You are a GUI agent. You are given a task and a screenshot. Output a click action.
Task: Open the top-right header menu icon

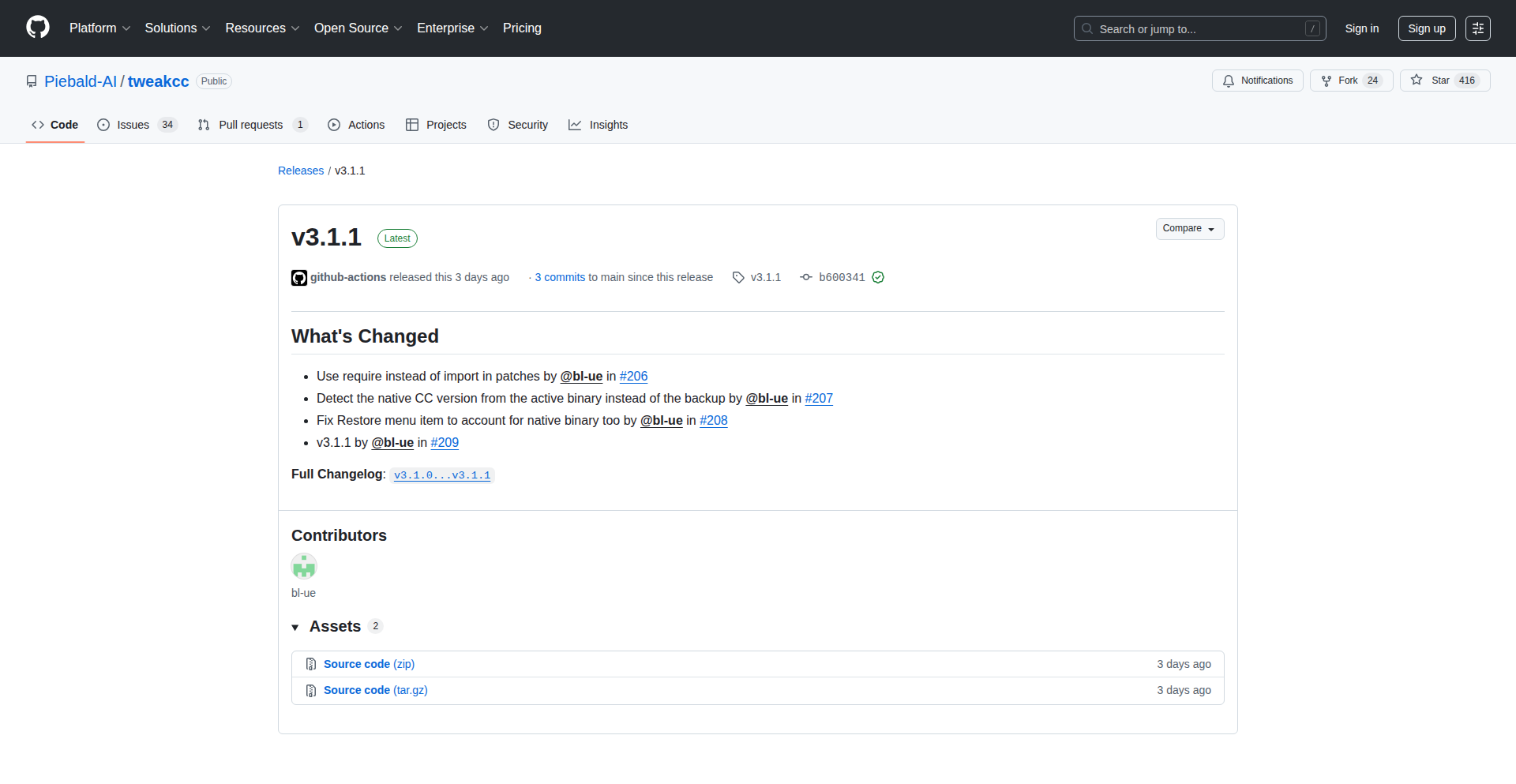(x=1477, y=28)
